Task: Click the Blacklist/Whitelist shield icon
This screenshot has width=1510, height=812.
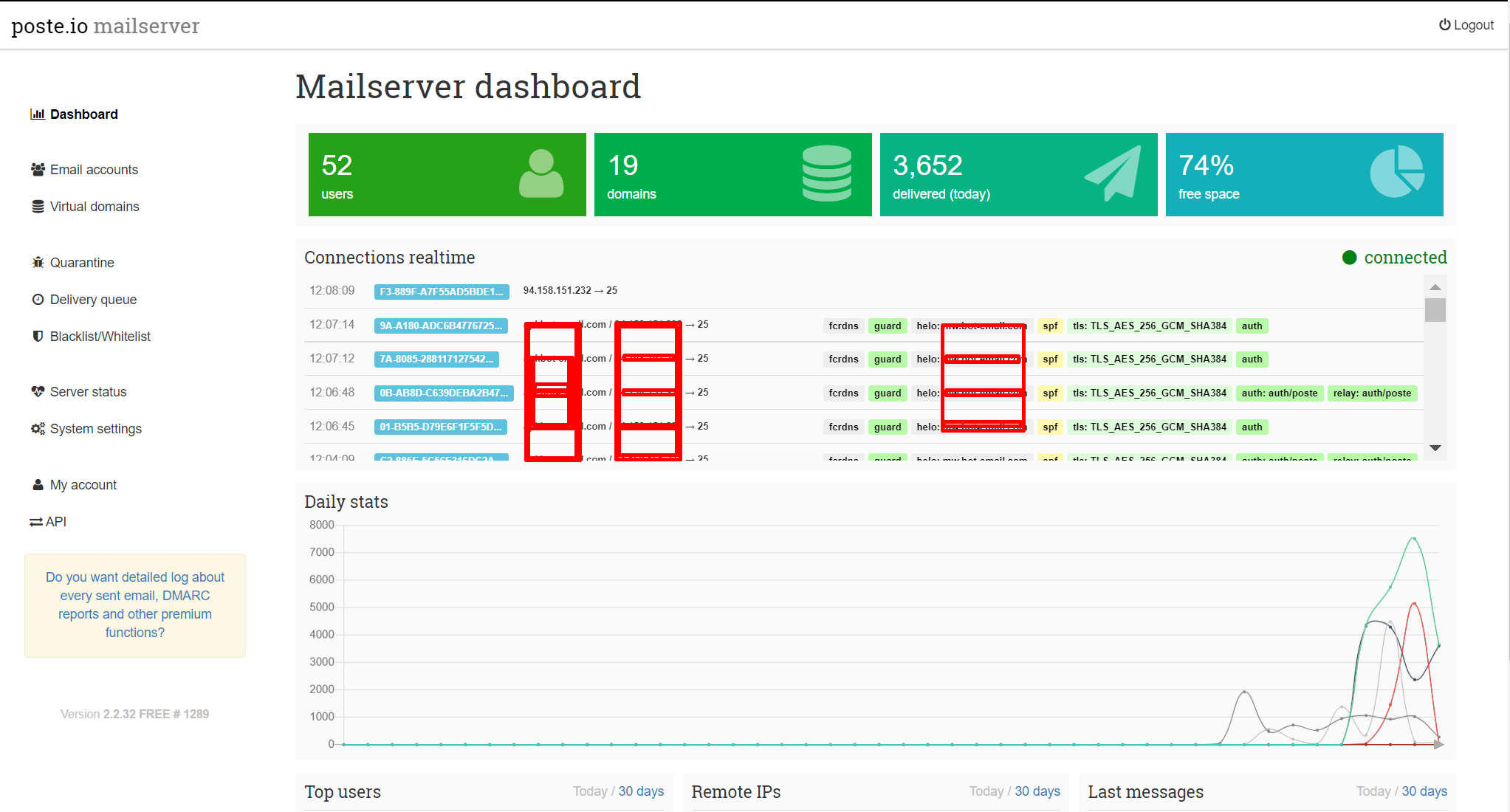Action: coord(38,337)
